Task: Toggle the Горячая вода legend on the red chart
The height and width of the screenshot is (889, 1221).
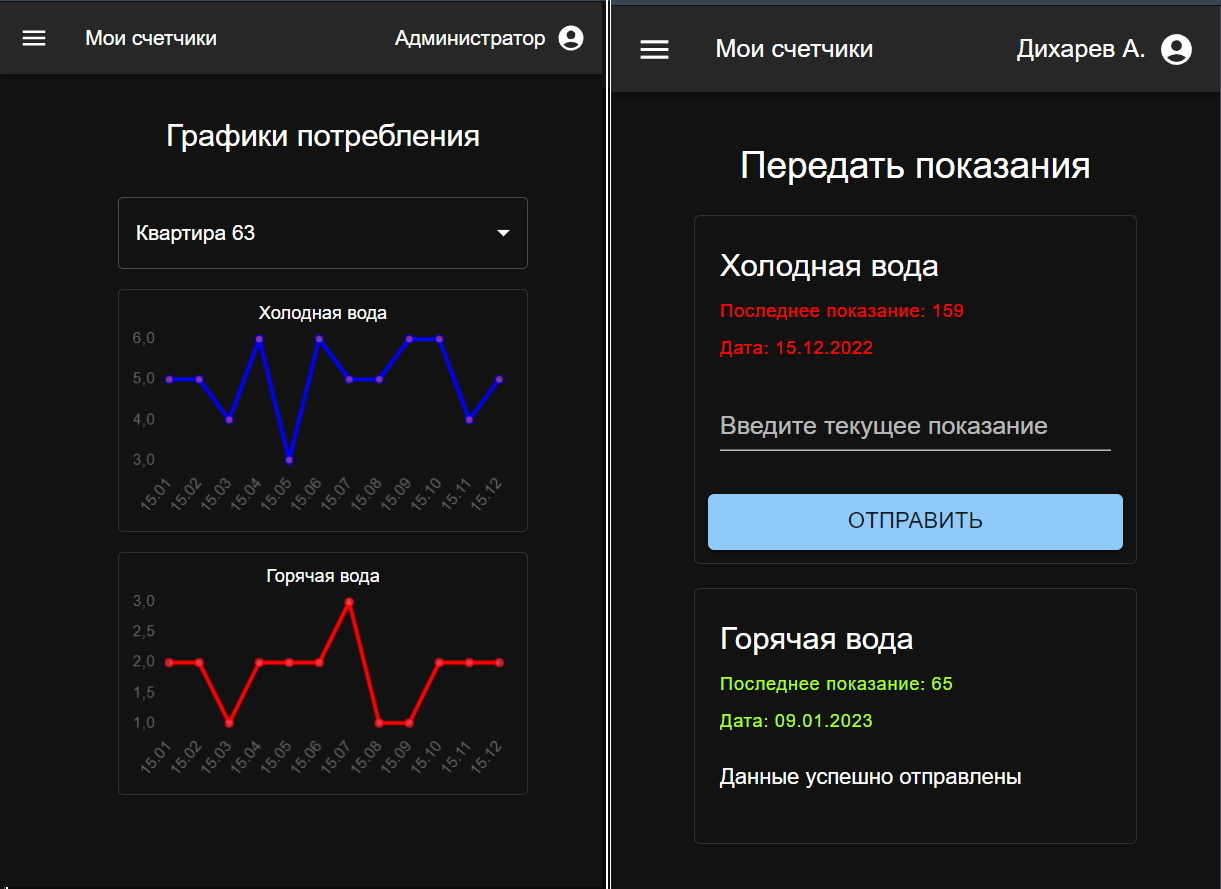Action: coord(322,576)
